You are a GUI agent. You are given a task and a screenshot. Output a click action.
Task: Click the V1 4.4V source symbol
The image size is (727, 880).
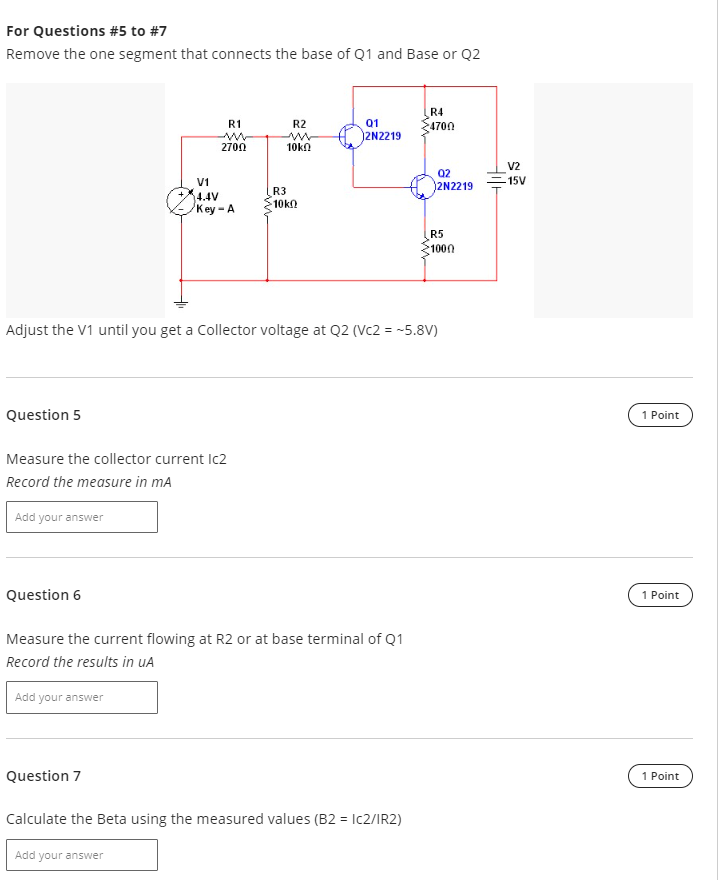coord(182,199)
